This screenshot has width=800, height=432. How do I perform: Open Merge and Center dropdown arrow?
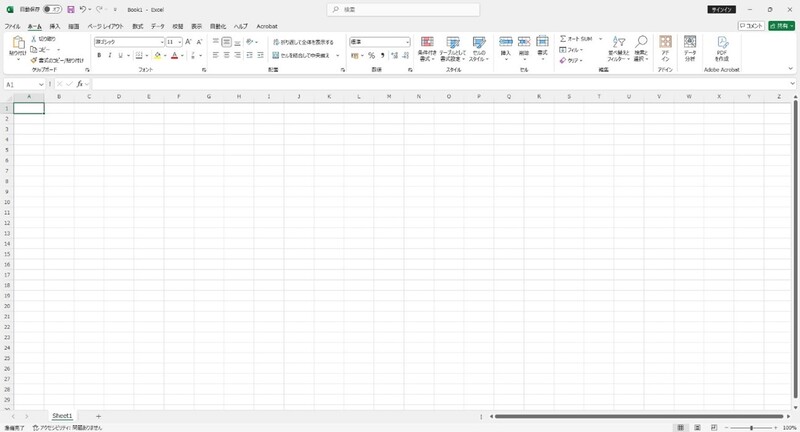[x=338, y=55]
